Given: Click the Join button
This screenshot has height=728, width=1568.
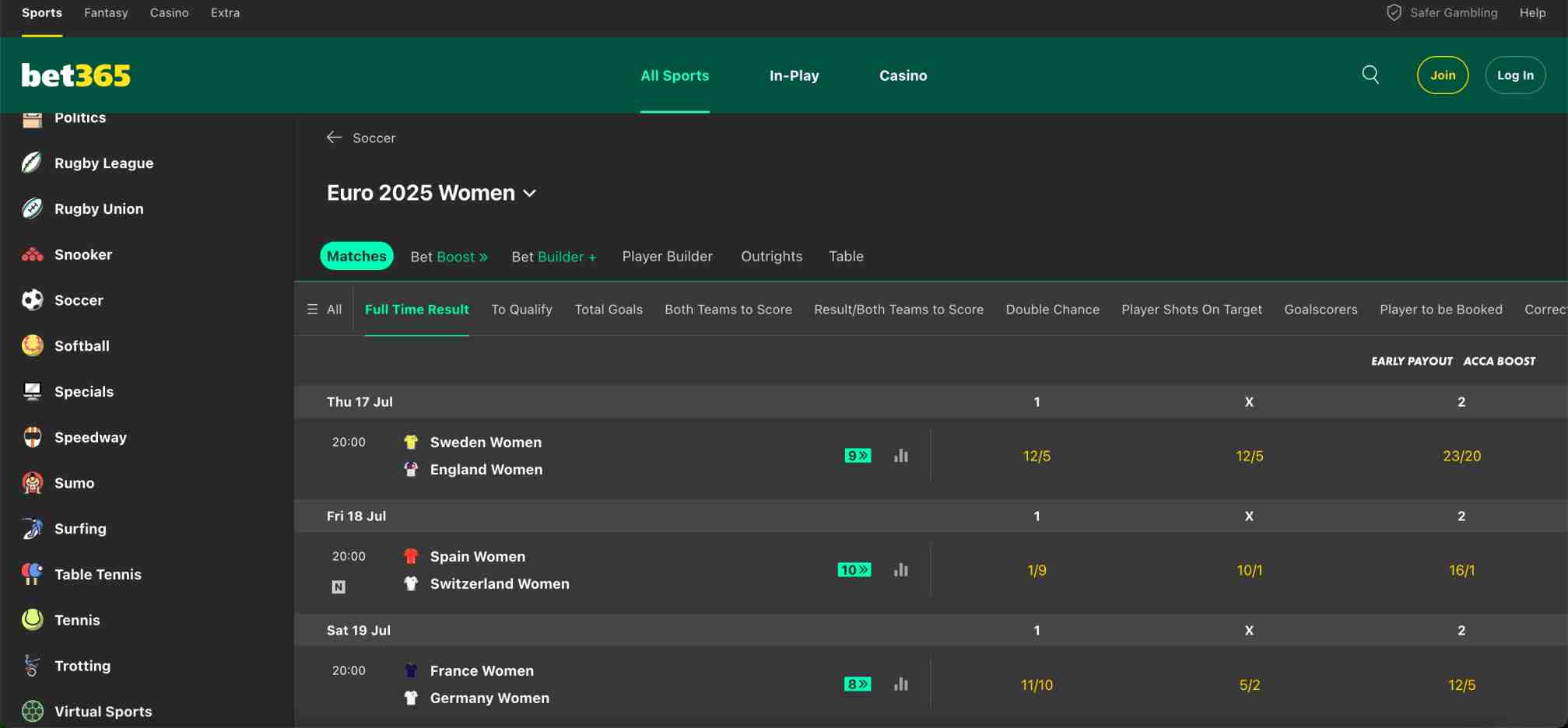Looking at the screenshot, I should (1443, 75).
